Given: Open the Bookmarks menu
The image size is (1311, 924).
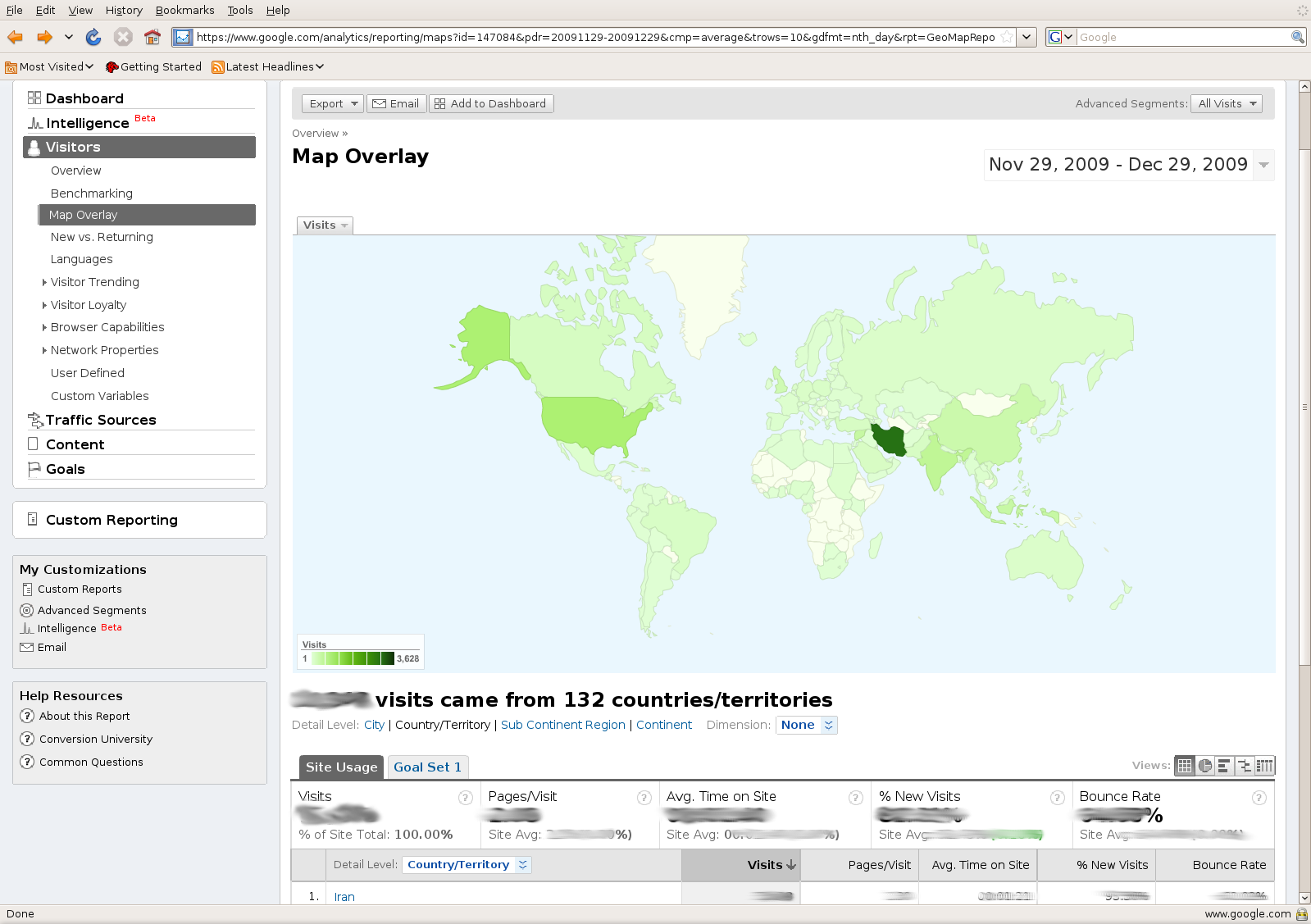Looking at the screenshot, I should 184,10.
